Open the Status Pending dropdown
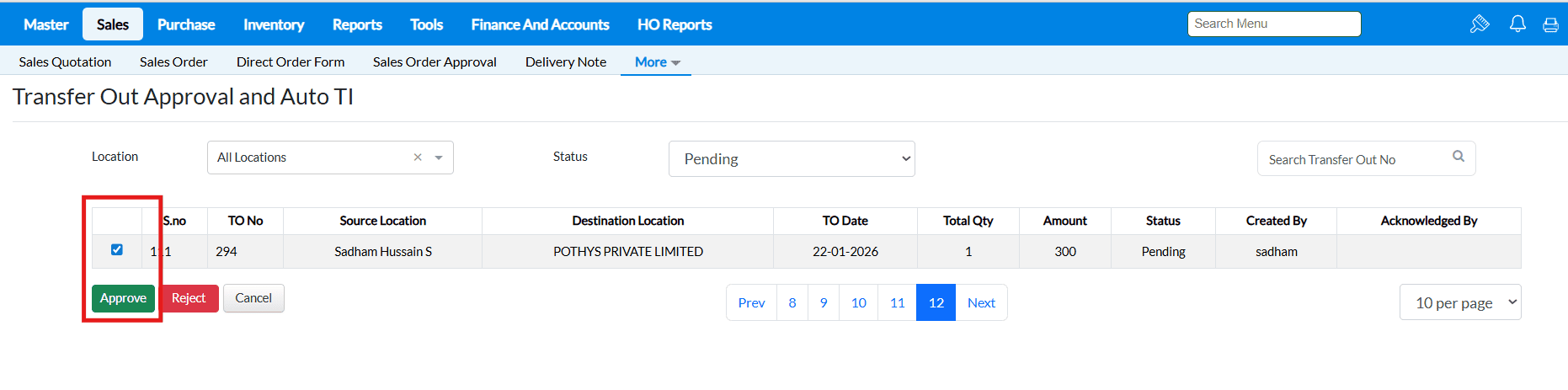This screenshot has height=390, width=1568. click(791, 159)
